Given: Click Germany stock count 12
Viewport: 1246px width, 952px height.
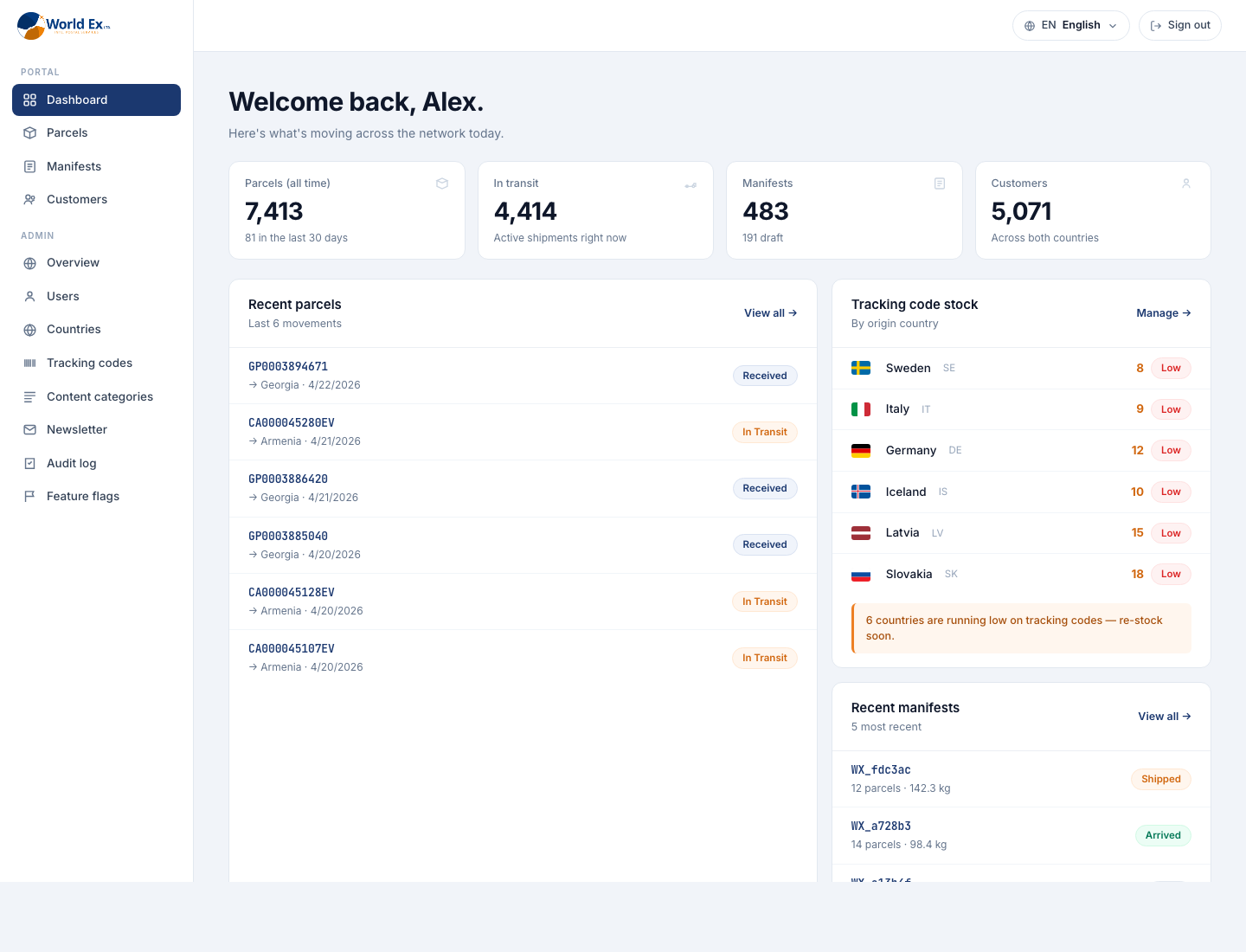Looking at the screenshot, I should pyautogui.click(x=1138, y=450).
